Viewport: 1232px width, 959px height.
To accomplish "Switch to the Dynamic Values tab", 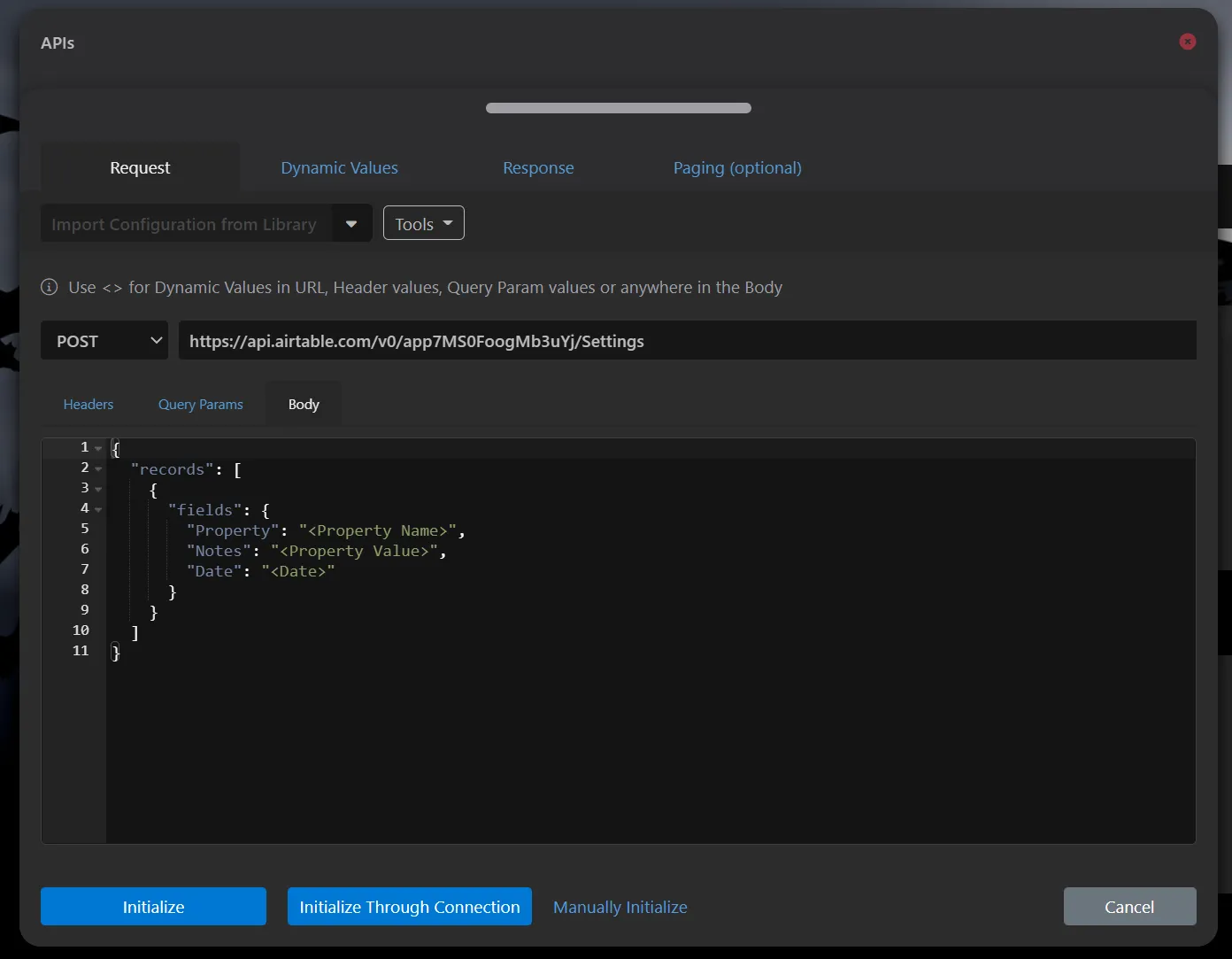I will (x=339, y=167).
